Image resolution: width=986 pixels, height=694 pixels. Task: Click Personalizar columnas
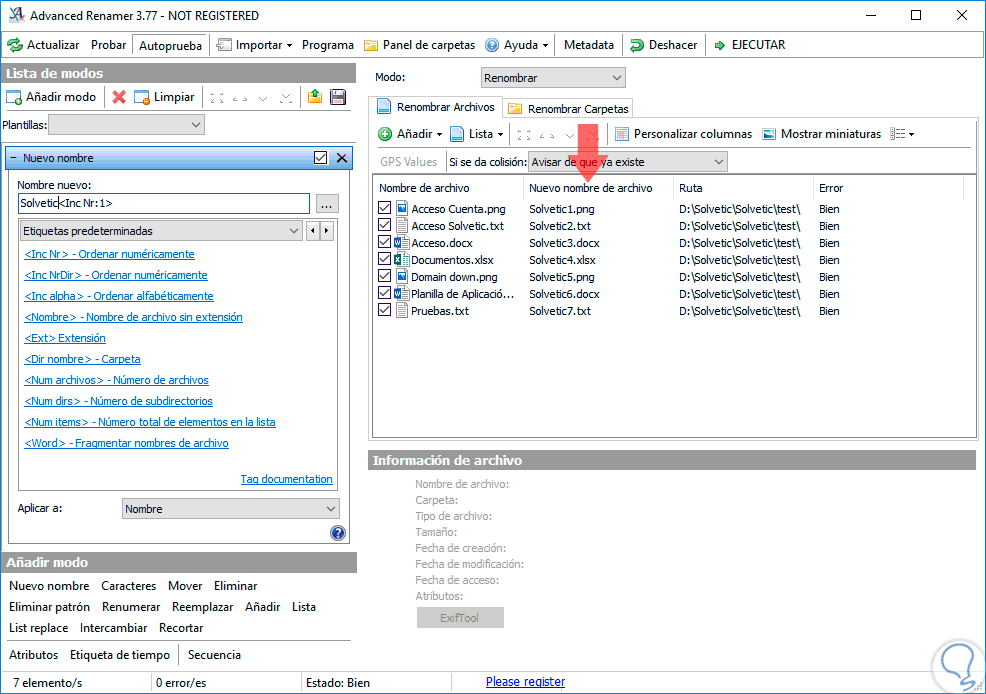click(684, 134)
